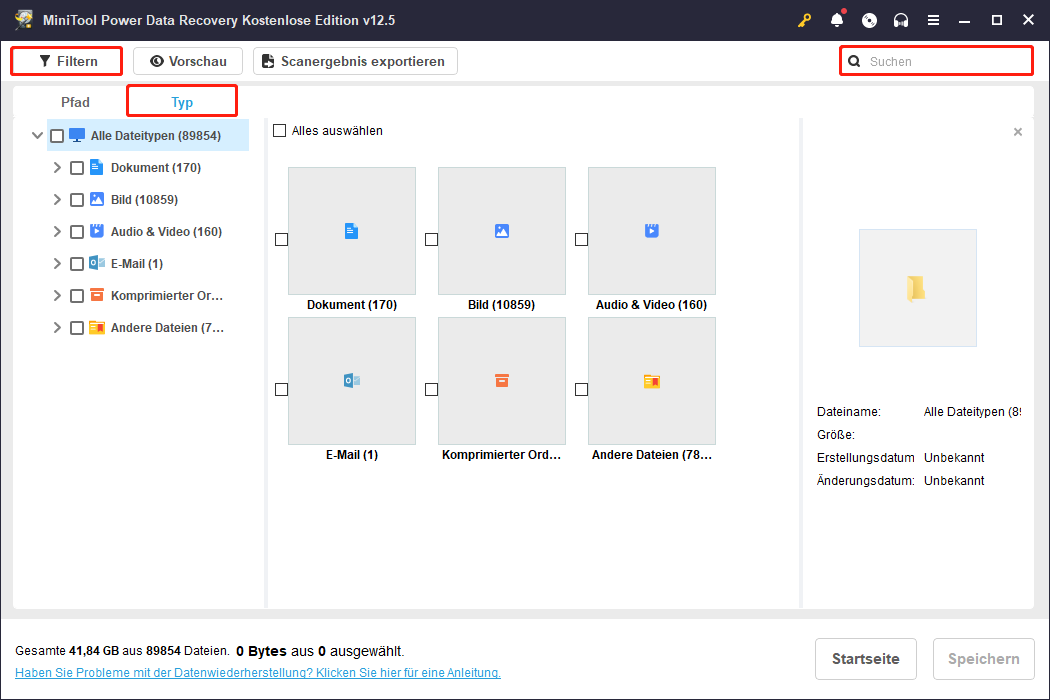The height and width of the screenshot is (700, 1050).
Task: Collapse the Alle Dateitypen tree node
Action: pos(37,135)
